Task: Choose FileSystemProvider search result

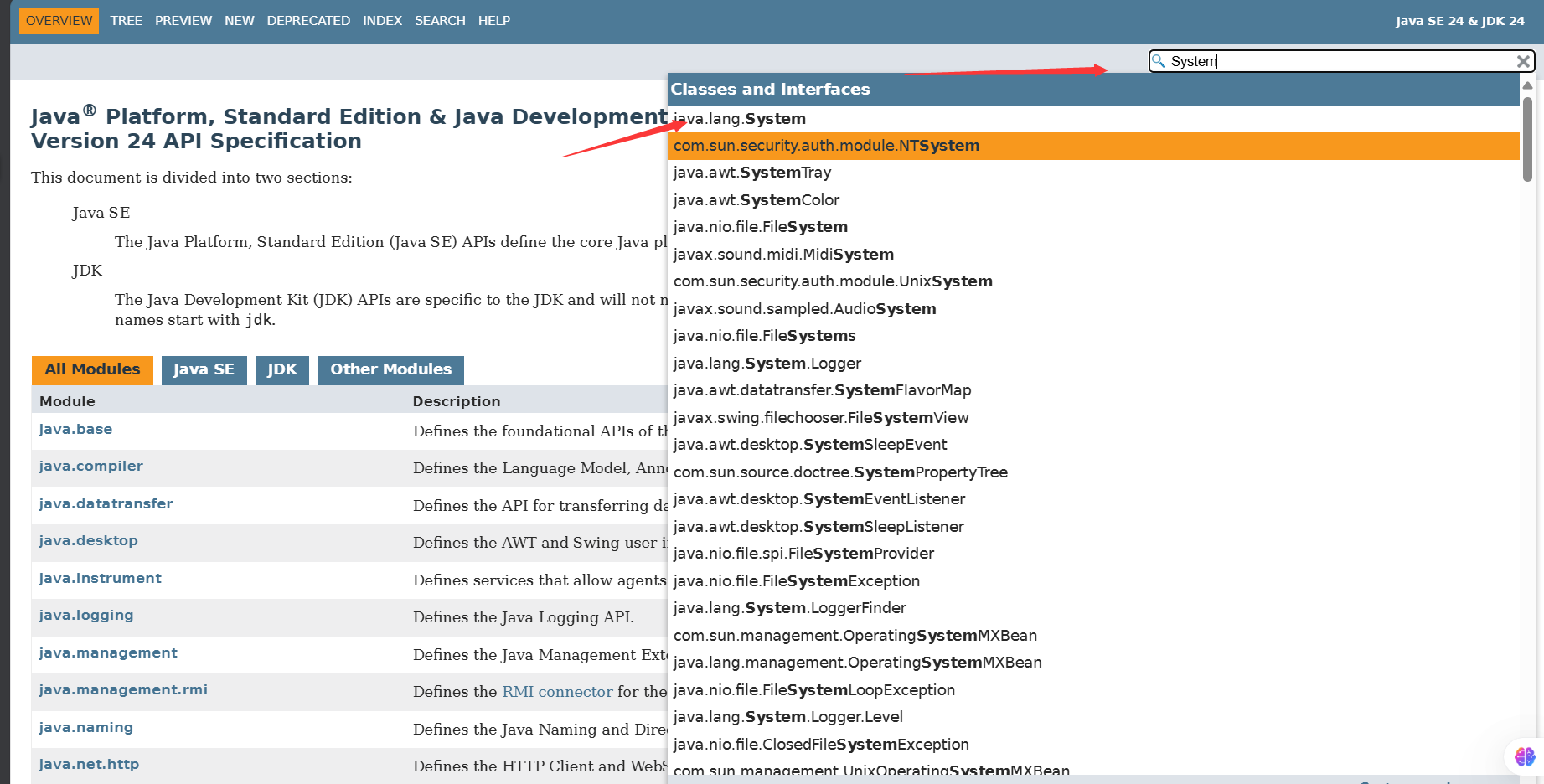Action: (1093, 554)
